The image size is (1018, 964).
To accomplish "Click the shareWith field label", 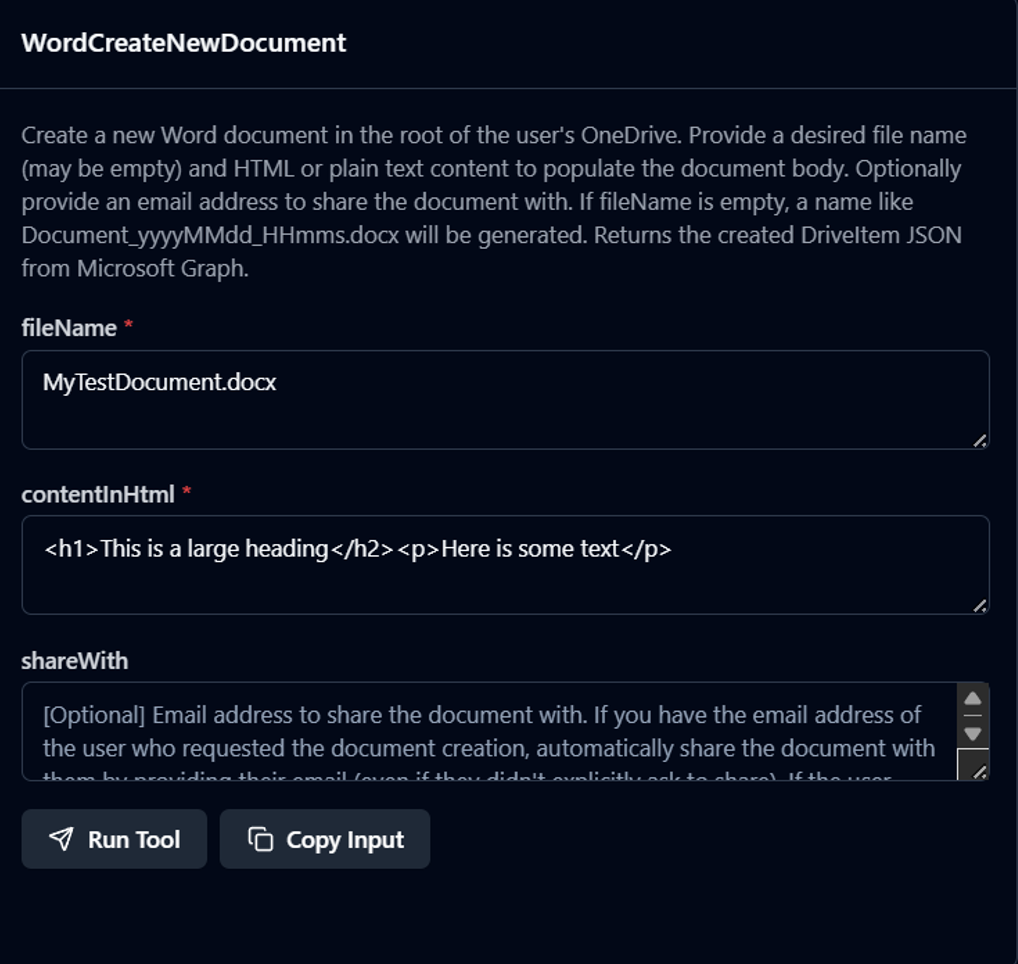I will point(75,661).
